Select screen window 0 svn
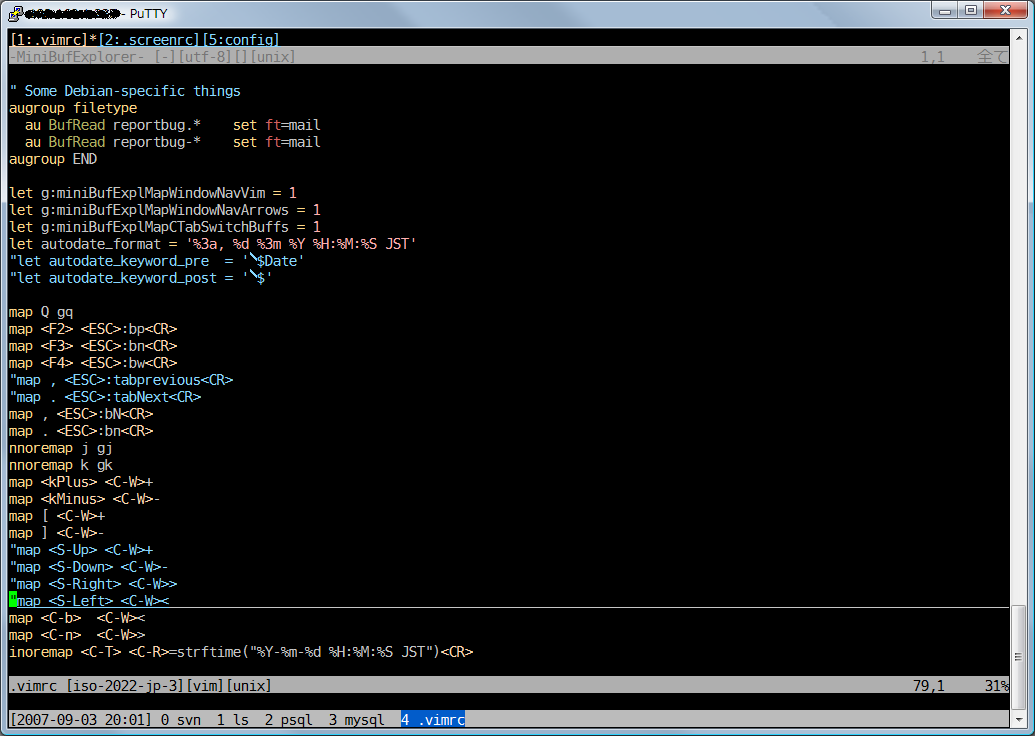 pyautogui.click(x=180, y=720)
